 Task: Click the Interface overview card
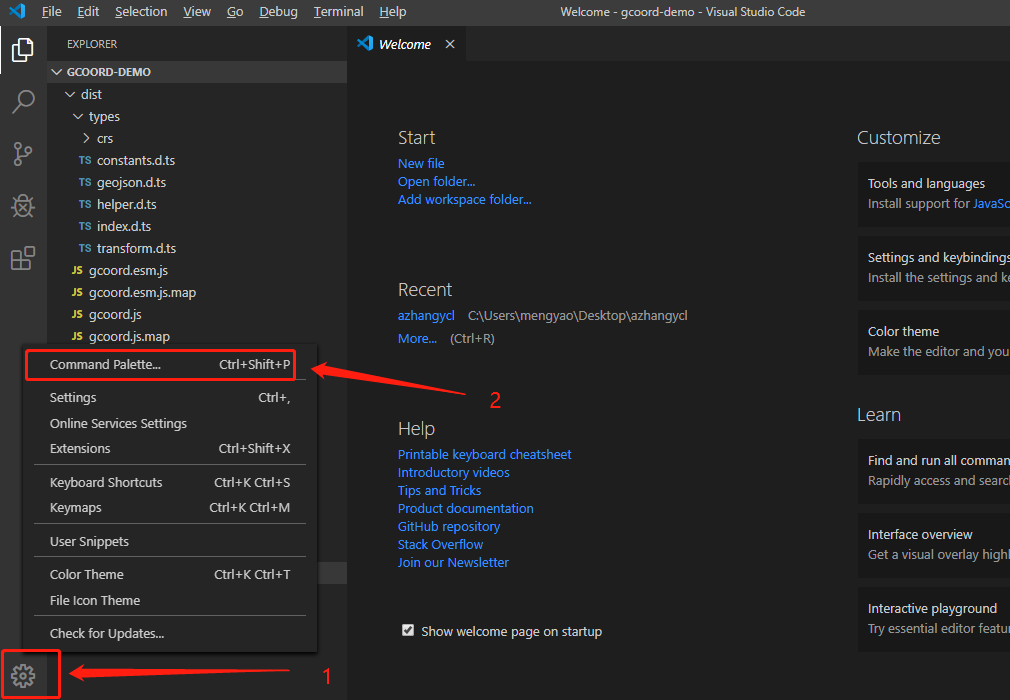pyautogui.click(x=934, y=545)
